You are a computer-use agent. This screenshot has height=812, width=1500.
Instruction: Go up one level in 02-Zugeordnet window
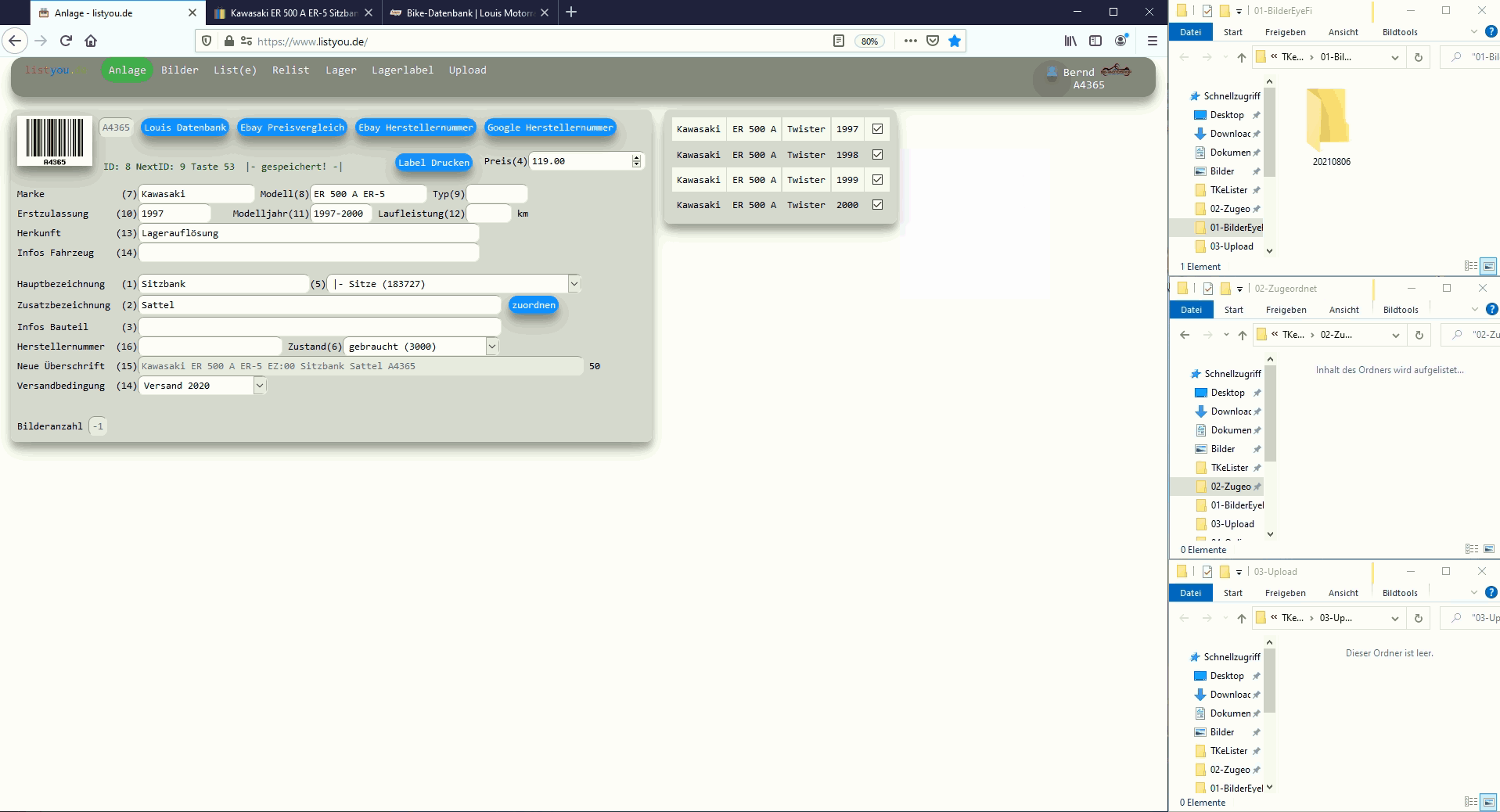[x=1243, y=335]
